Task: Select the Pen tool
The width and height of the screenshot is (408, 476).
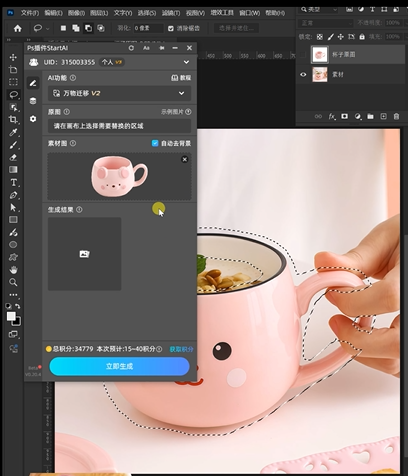Action: pos(13,195)
